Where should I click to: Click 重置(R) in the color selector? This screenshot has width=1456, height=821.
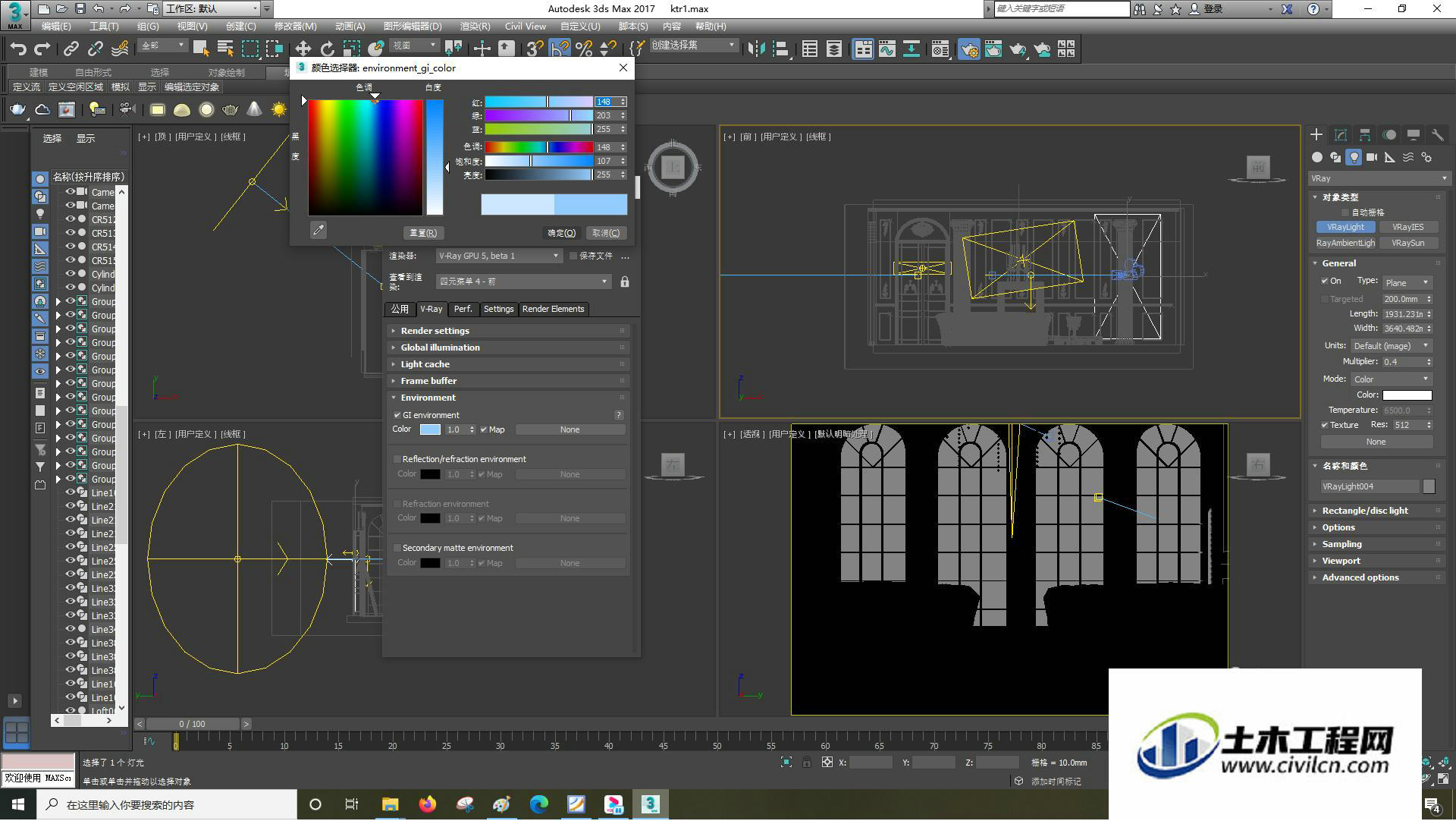pyautogui.click(x=423, y=233)
